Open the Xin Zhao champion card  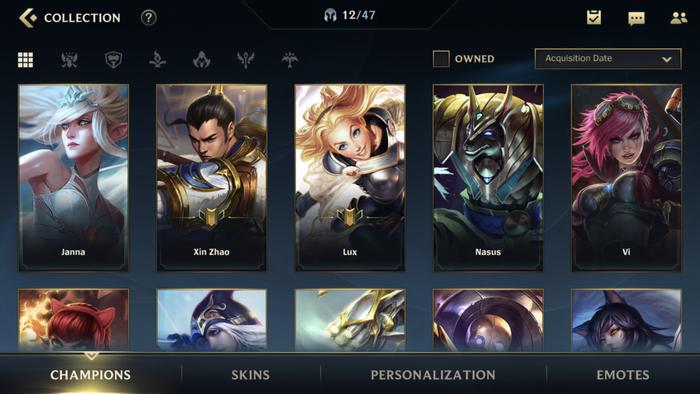pos(212,178)
